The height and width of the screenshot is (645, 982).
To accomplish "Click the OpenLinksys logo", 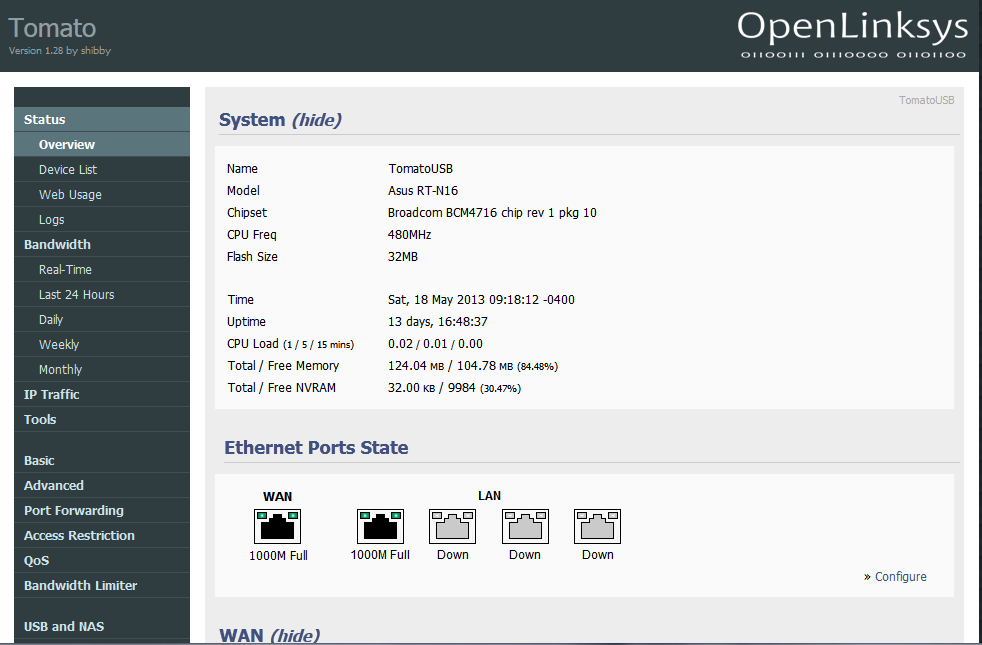I will [852, 35].
